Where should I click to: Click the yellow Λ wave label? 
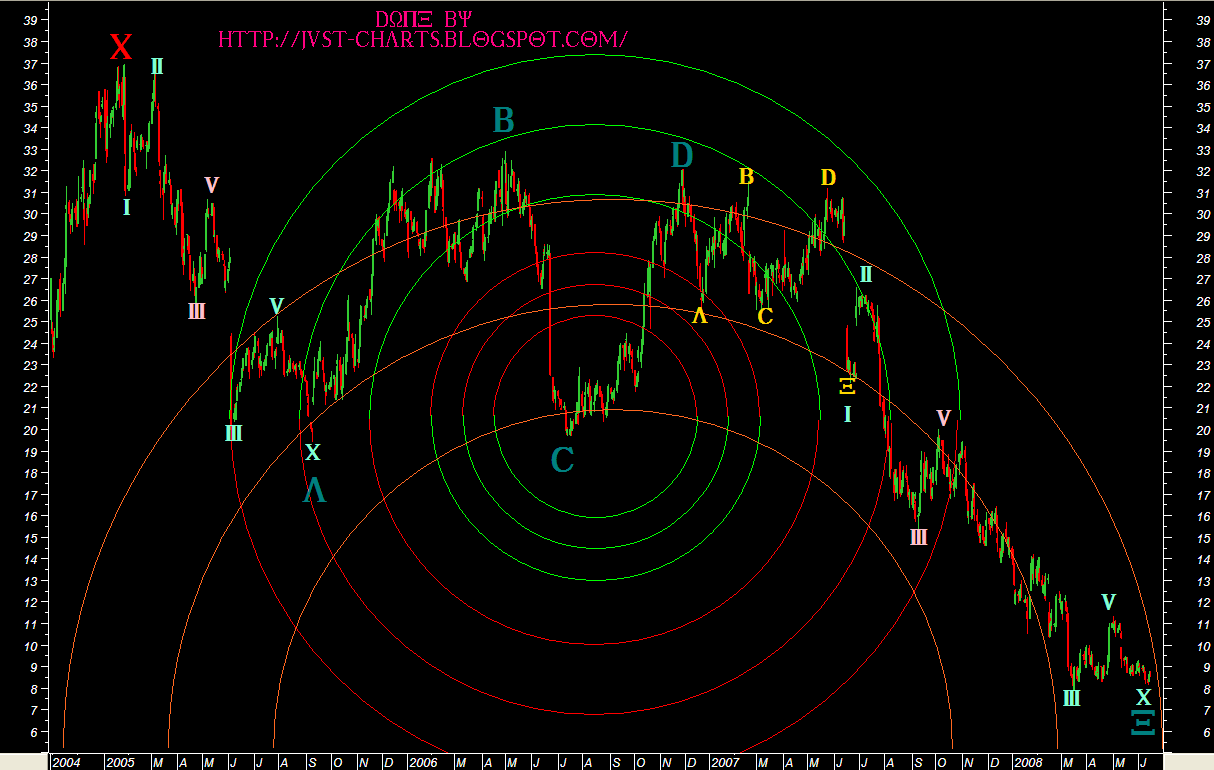[700, 315]
